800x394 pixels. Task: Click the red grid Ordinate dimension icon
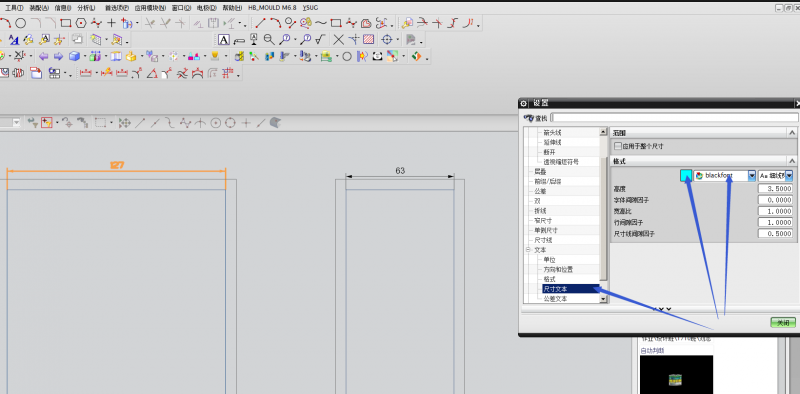tap(228, 73)
